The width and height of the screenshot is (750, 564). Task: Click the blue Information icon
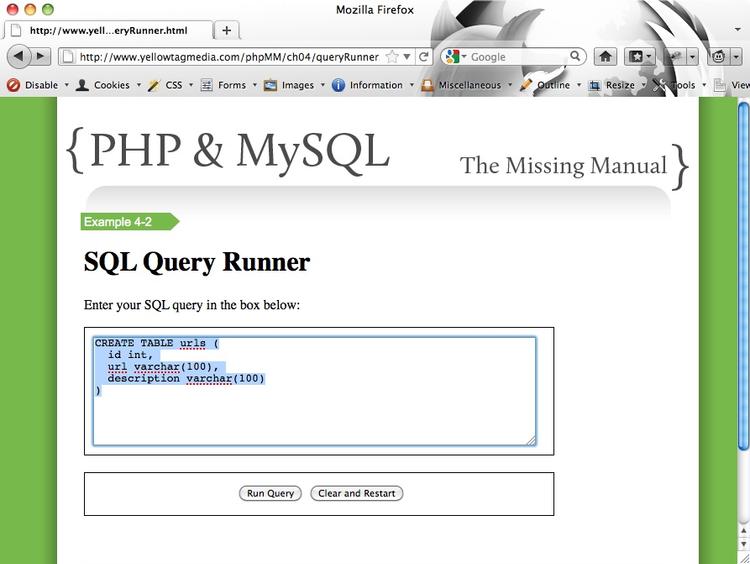coord(338,85)
